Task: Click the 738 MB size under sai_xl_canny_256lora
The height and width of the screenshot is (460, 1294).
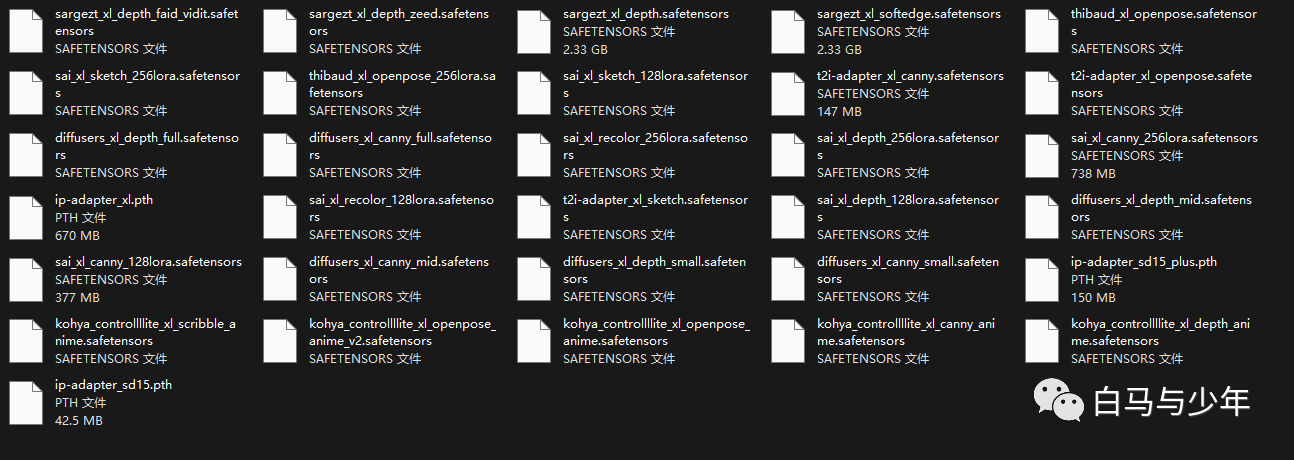Action: pos(1093,174)
